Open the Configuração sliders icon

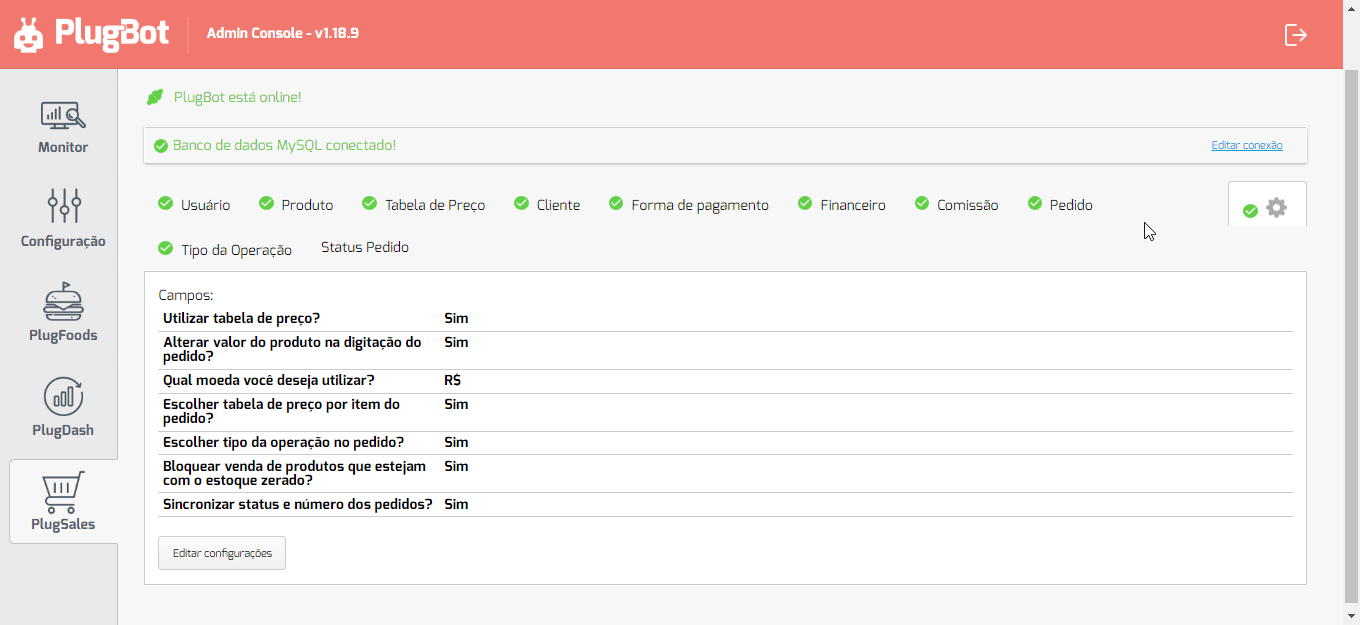click(x=64, y=206)
